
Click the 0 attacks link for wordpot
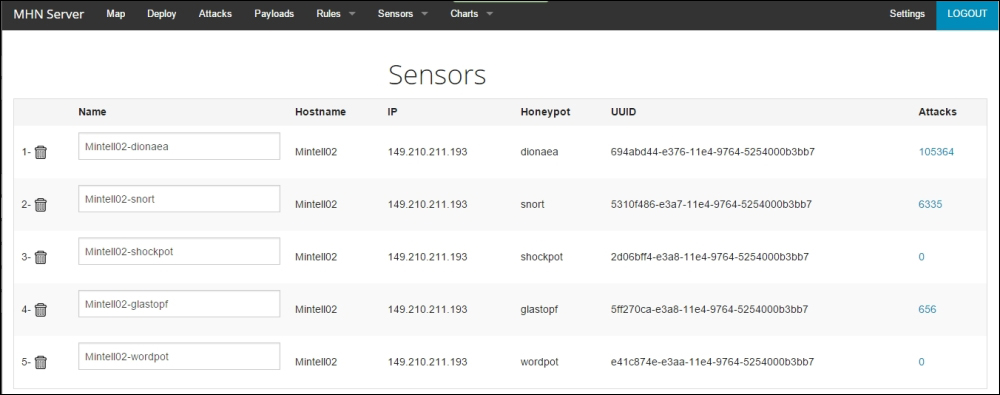(922, 362)
